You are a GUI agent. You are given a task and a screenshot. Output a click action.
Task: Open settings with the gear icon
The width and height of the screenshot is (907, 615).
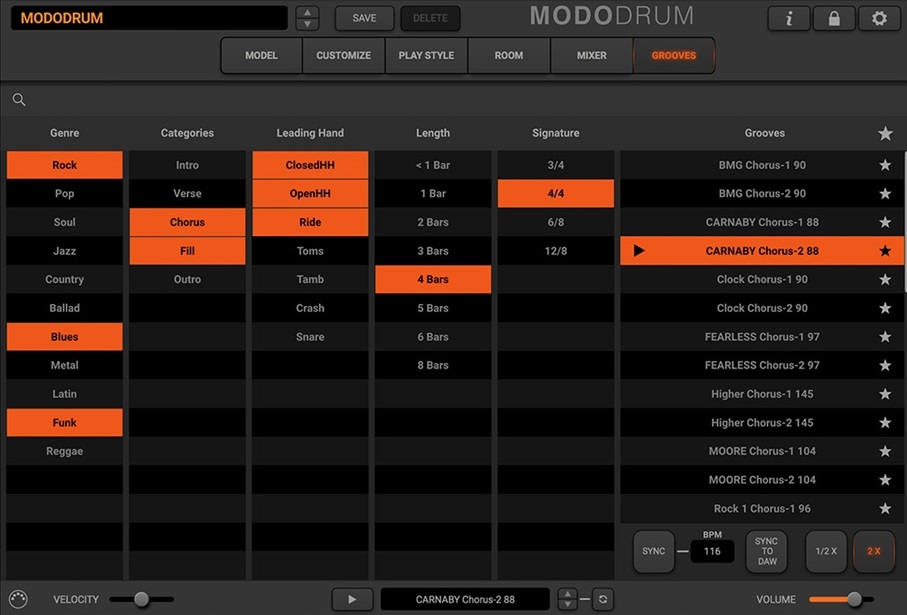pos(879,19)
